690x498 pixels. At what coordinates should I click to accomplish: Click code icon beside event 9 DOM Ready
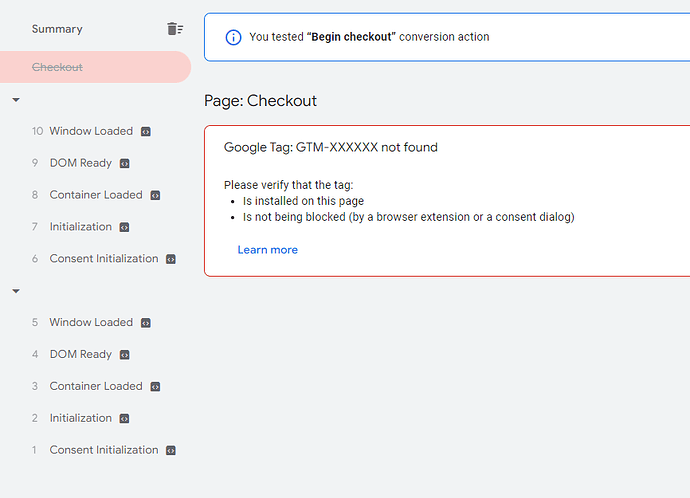[125, 163]
